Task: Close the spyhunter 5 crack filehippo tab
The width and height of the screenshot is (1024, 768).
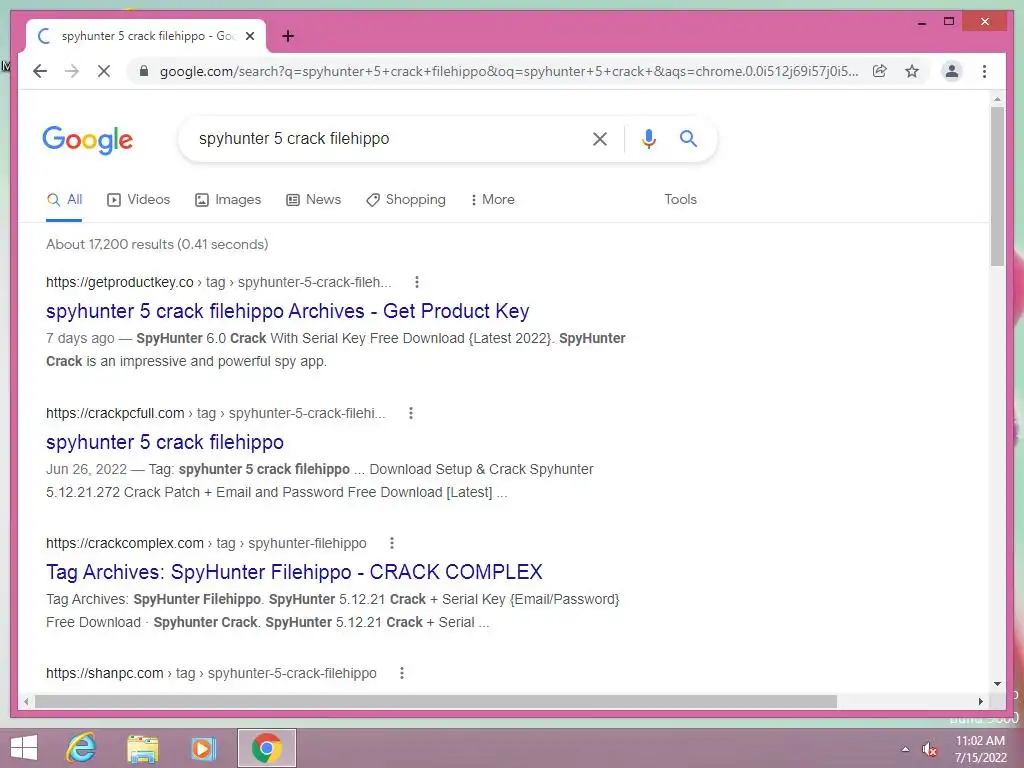Action: point(249,36)
